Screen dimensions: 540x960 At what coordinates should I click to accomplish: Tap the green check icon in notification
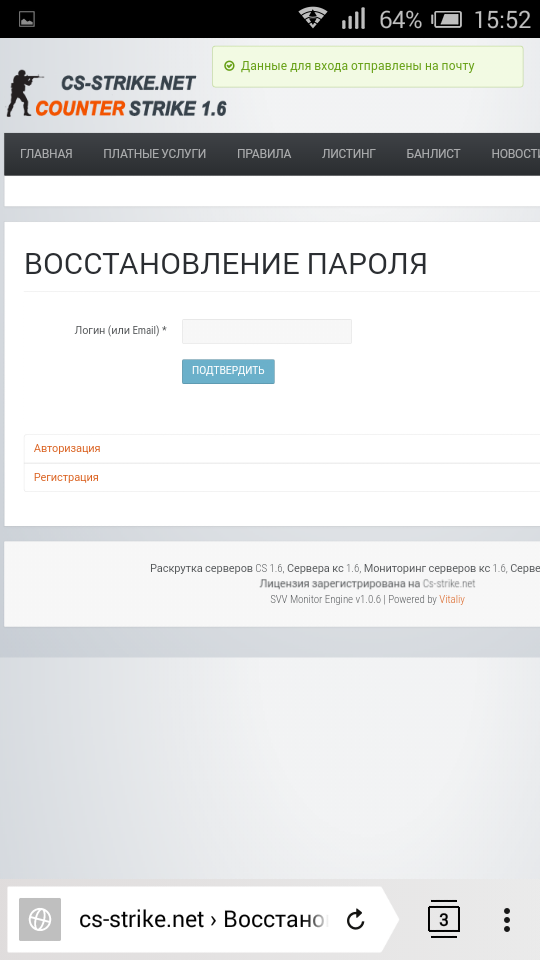[x=230, y=66]
